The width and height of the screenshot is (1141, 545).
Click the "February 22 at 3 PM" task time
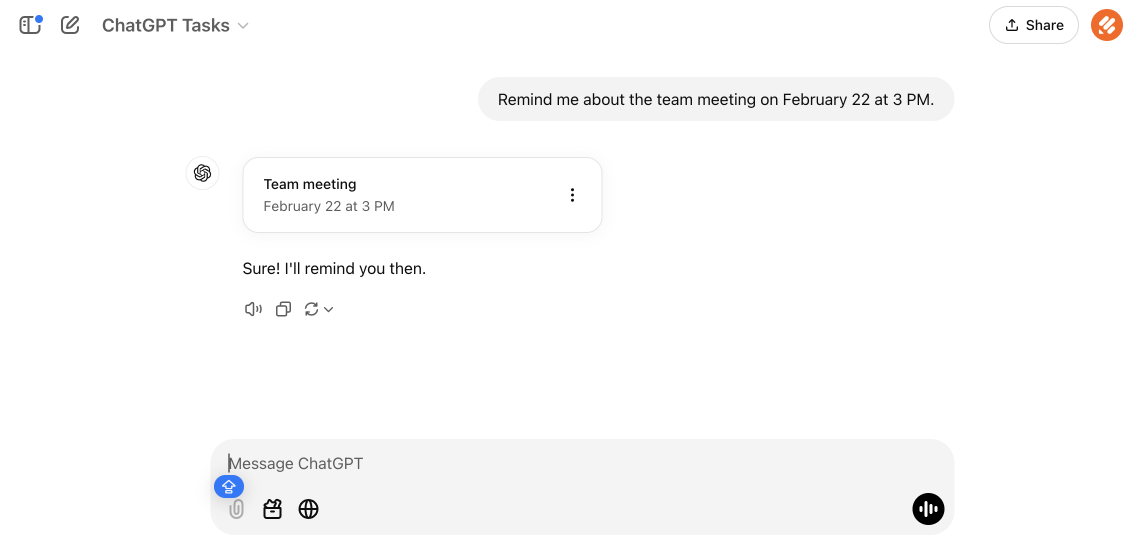(329, 206)
